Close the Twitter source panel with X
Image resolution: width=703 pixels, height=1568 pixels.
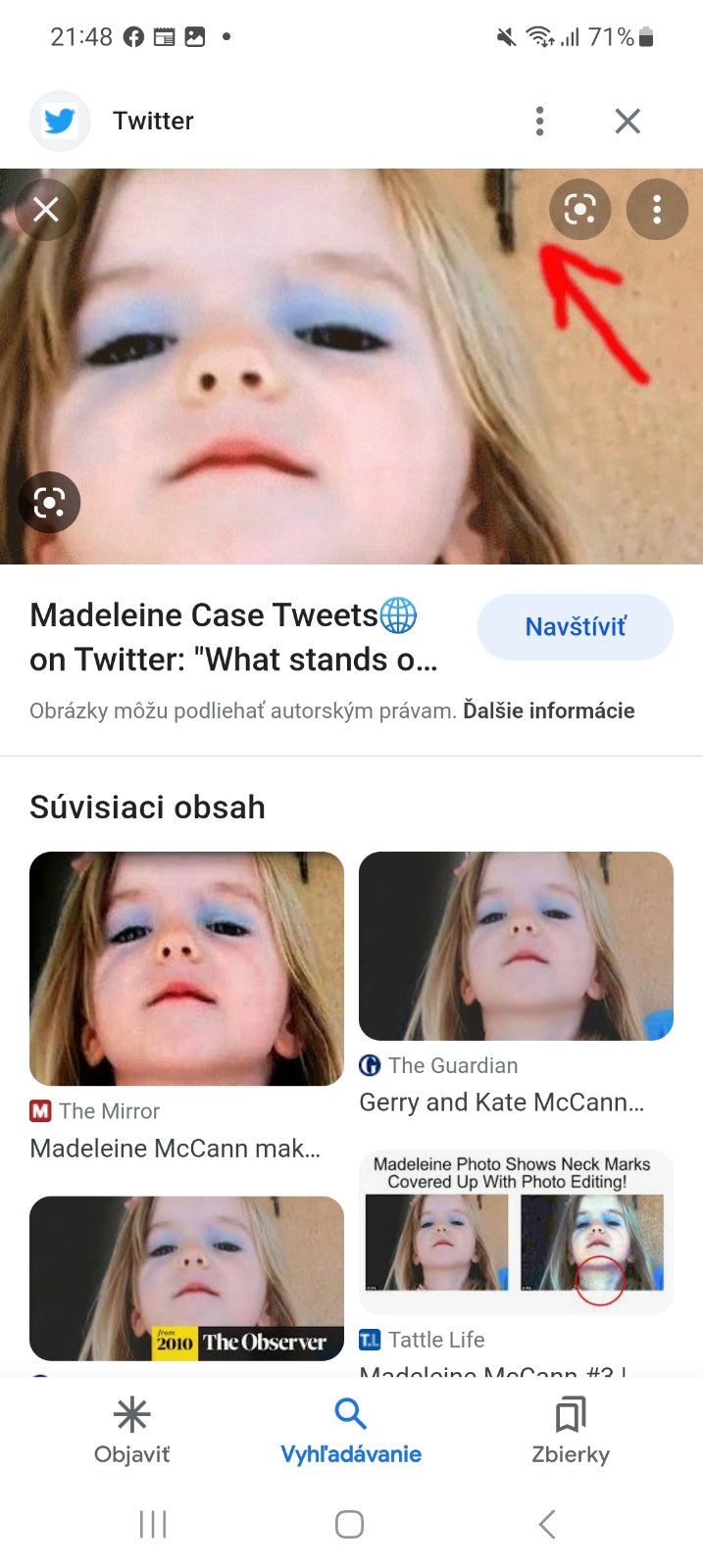pyautogui.click(x=628, y=121)
